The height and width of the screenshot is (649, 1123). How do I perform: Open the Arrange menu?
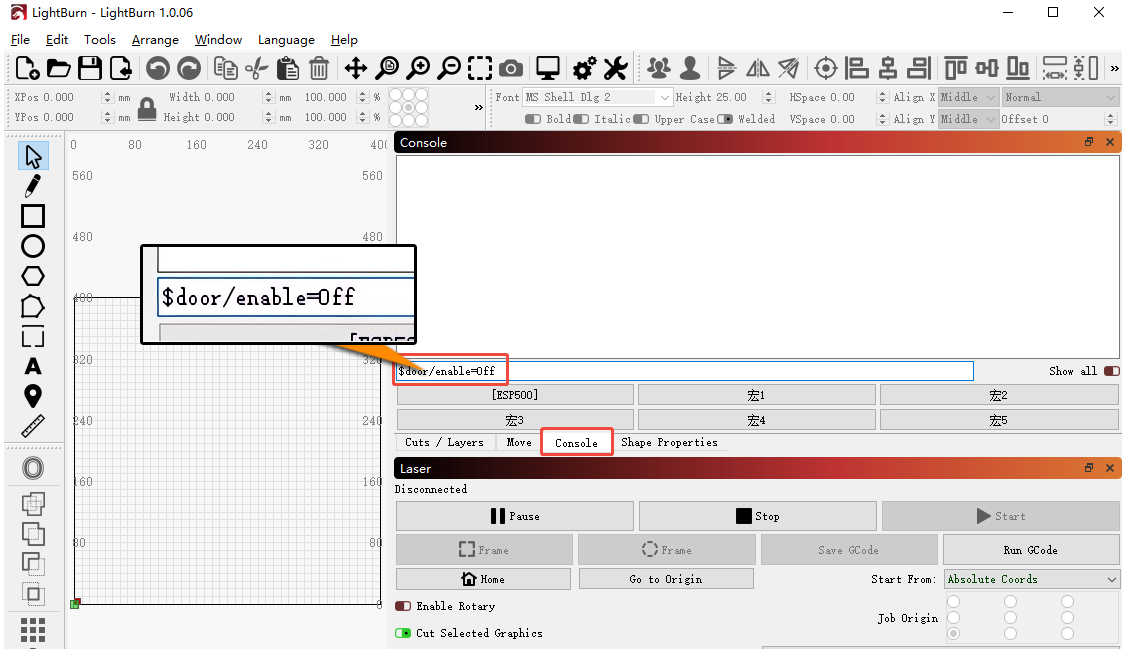coord(155,40)
